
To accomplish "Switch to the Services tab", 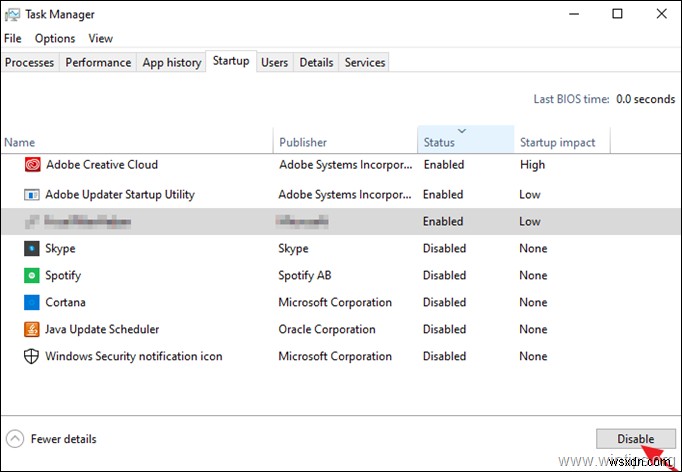I will point(365,63).
